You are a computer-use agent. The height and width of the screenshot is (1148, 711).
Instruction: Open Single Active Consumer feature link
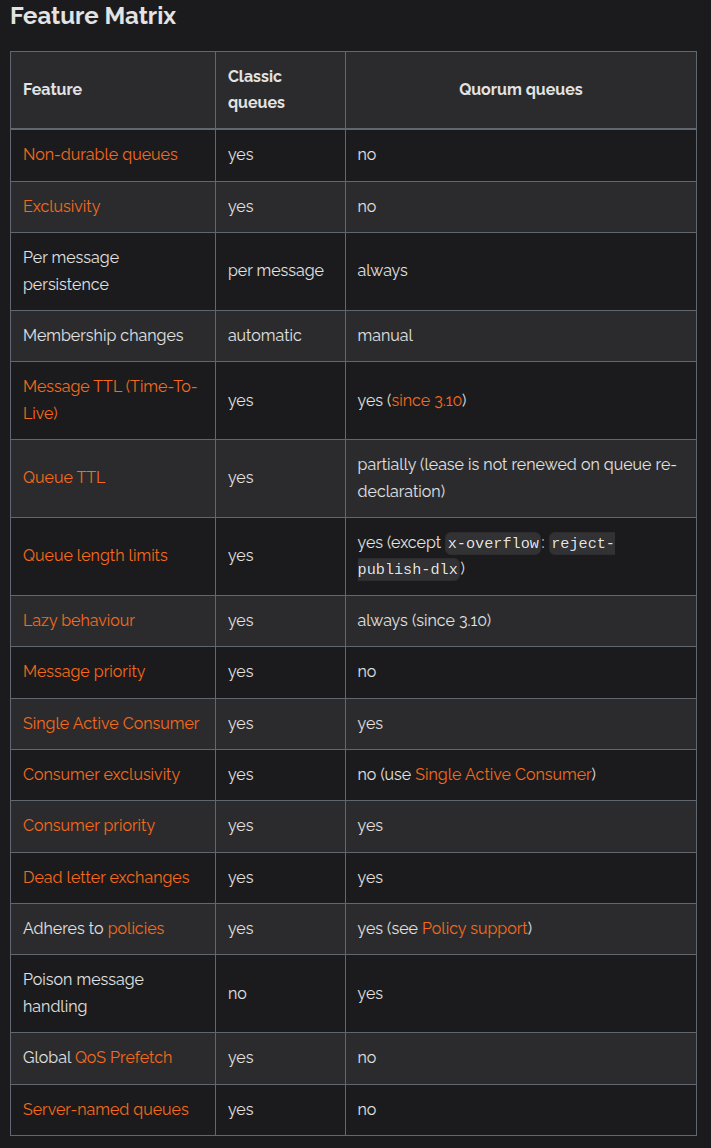click(x=111, y=723)
